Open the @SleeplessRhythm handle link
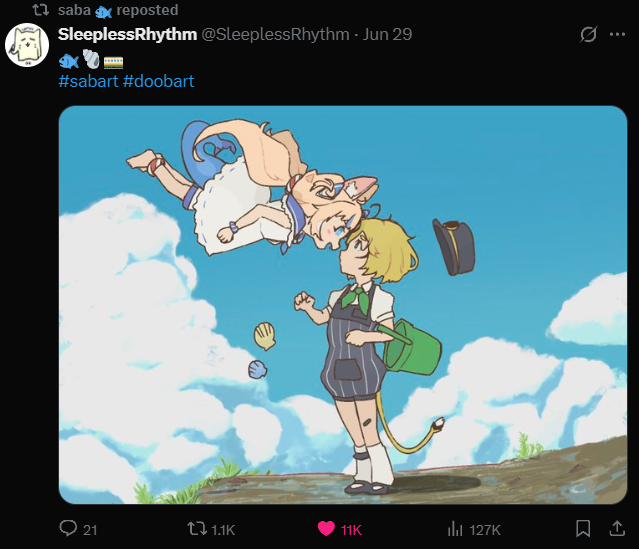This screenshot has height=549, width=639. point(275,35)
